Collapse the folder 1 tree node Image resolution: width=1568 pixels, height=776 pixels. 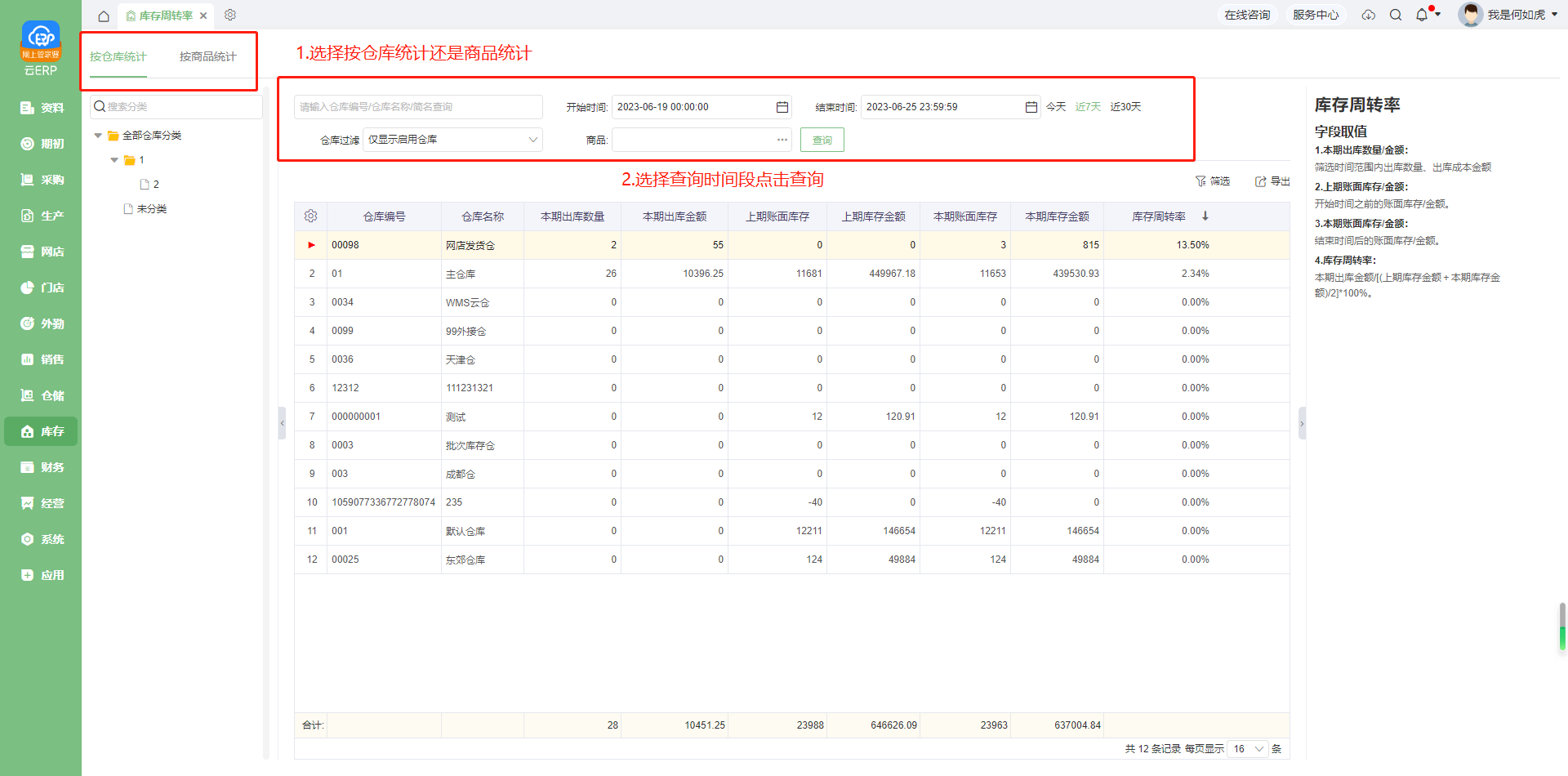click(114, 160)
